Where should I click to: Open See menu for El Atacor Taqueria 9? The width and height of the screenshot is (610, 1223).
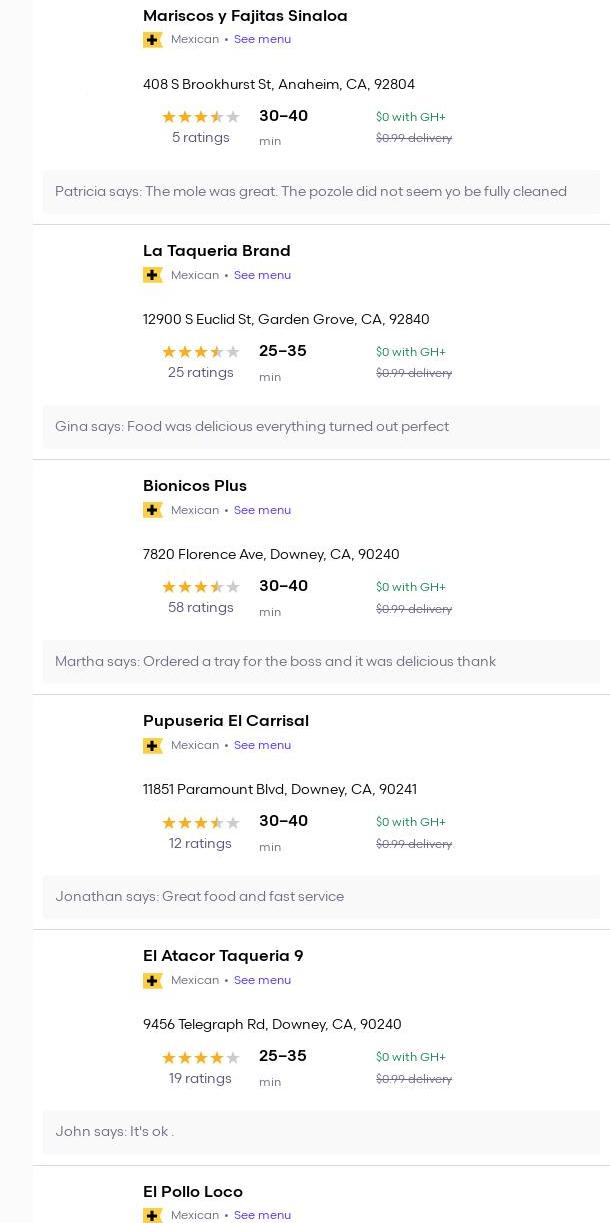[x=262, y=980]
